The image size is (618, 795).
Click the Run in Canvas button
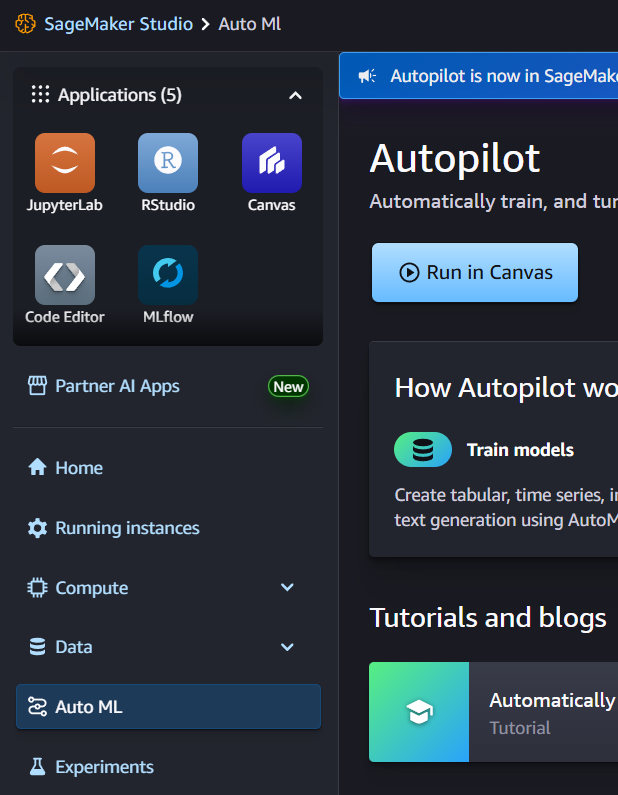pyautogui.click(x=475, y=272)
